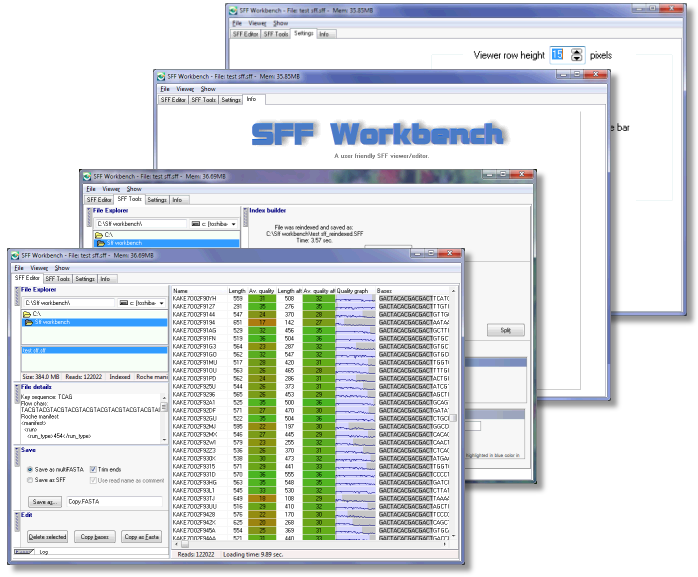Click the drive icon in the SFF Tools window drive selector
The image size is (698, 577).
pos(195,223)
